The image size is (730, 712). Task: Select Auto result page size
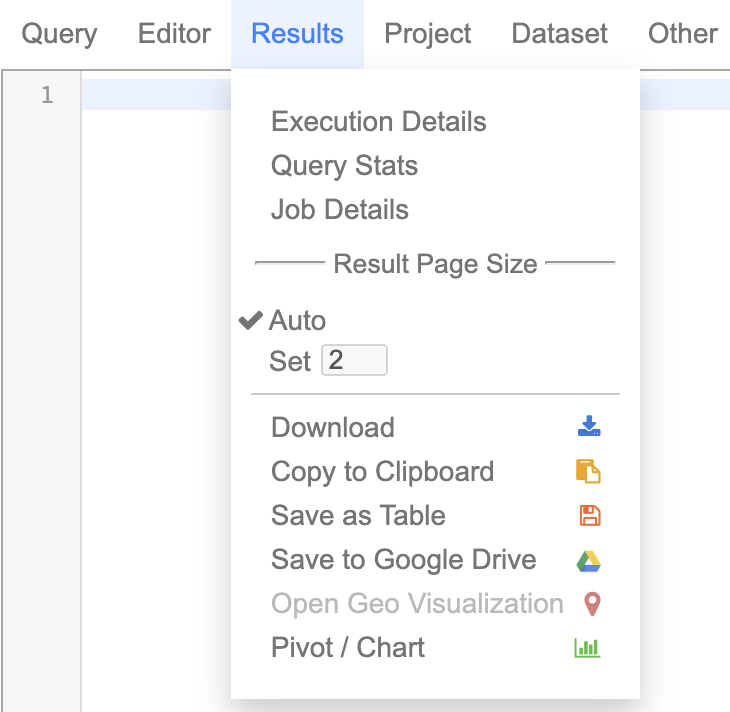click(297, 320)
